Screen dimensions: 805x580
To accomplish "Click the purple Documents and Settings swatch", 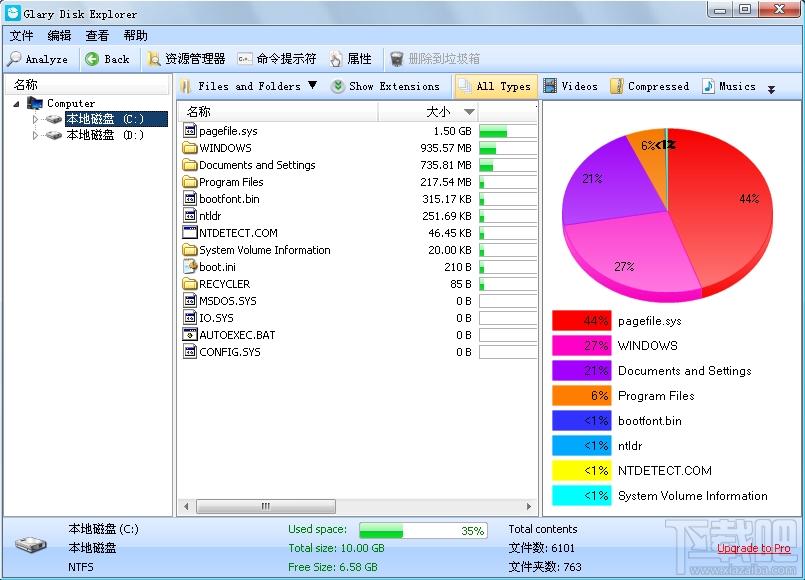I will [582, 371].
